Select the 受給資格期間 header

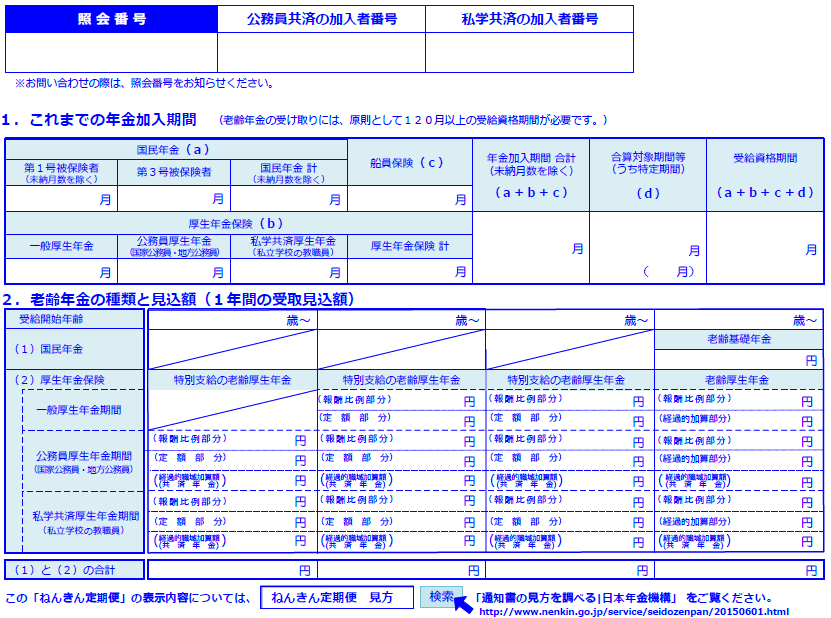coord(765,175)
